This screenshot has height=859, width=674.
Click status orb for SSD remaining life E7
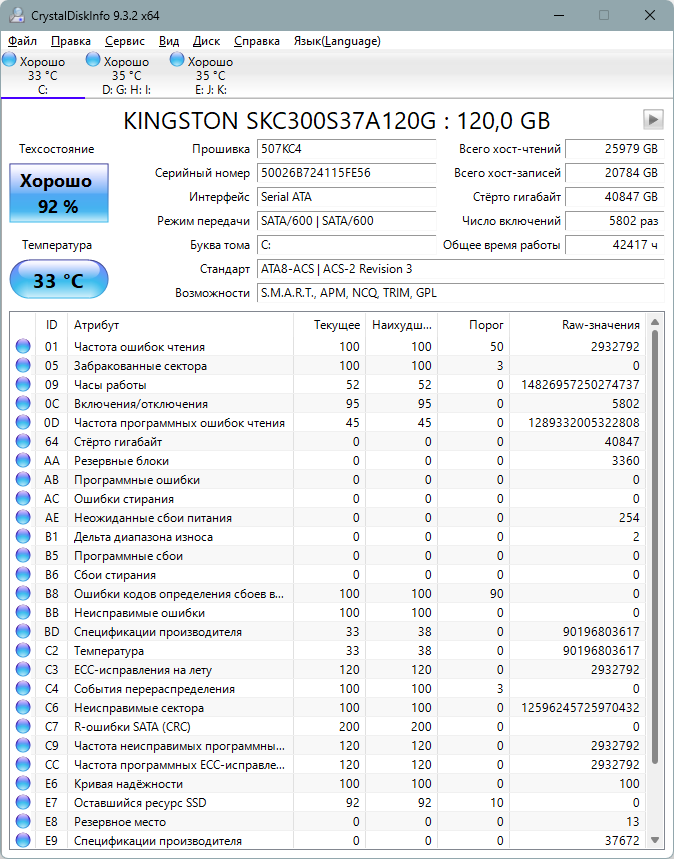click(x=23, y=803)
